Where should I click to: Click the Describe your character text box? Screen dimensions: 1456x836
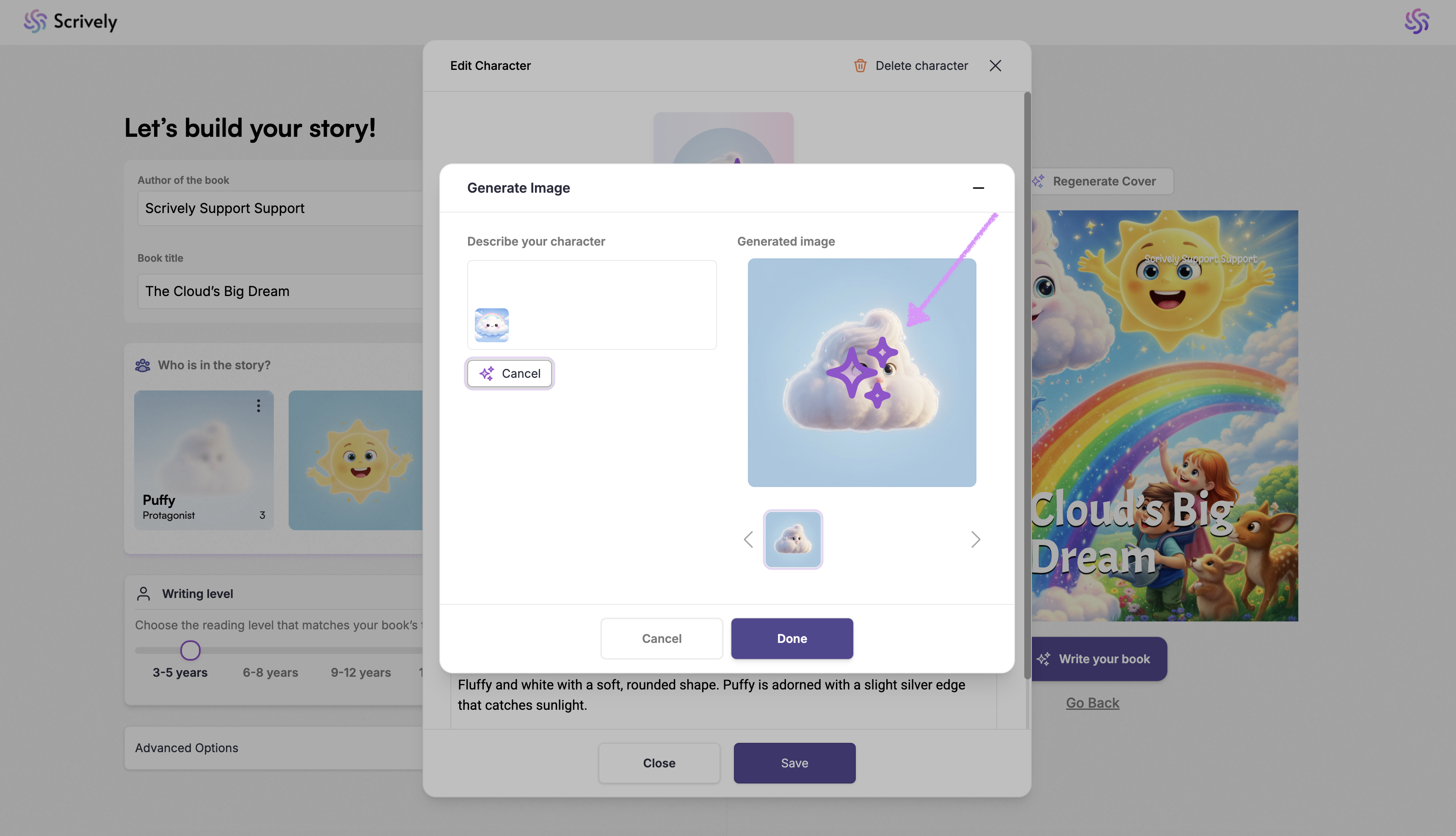[591, 305]
